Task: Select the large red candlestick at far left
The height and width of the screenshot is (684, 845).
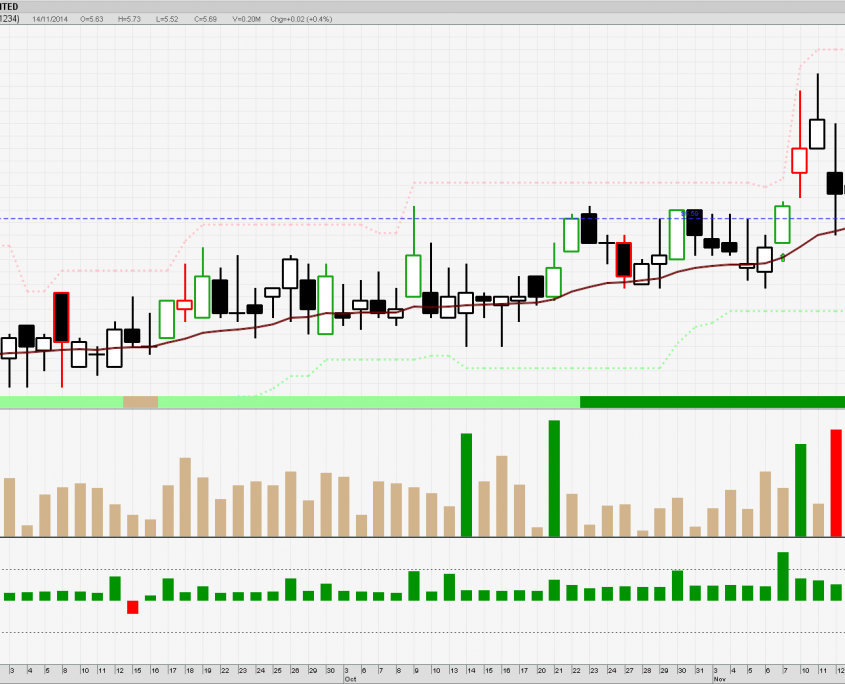Action: click(62, 317)
